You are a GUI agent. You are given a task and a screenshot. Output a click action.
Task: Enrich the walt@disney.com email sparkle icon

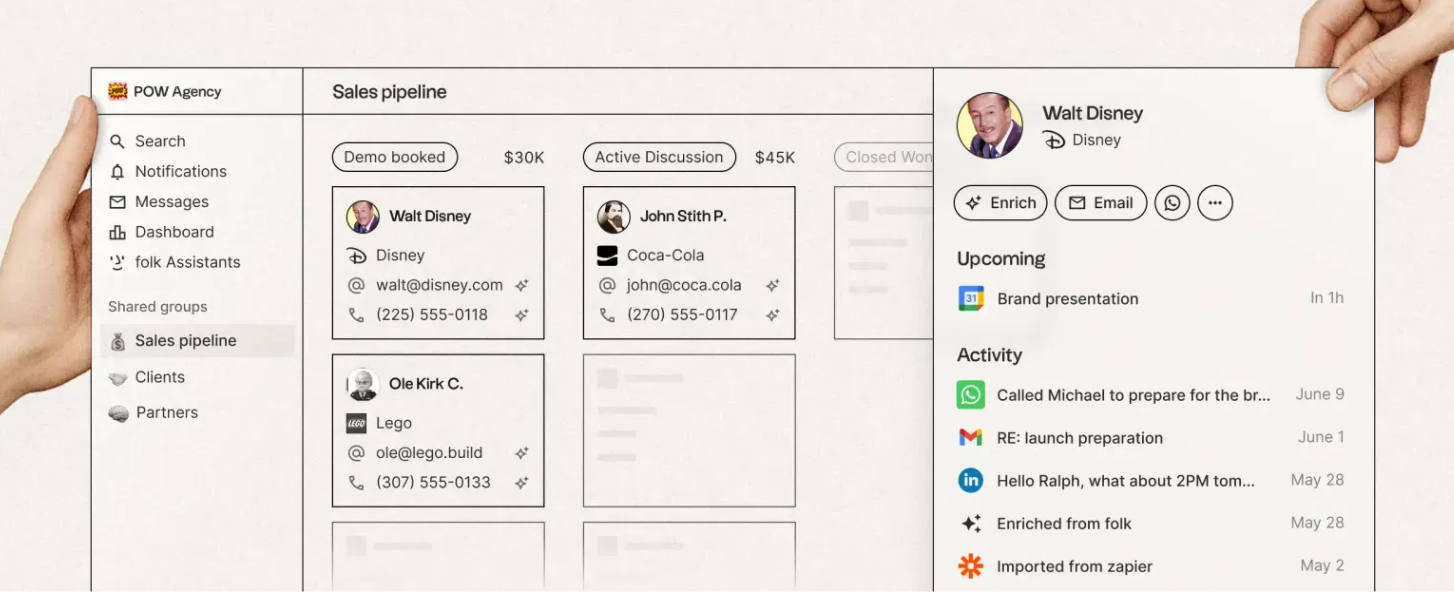point(521,285)
